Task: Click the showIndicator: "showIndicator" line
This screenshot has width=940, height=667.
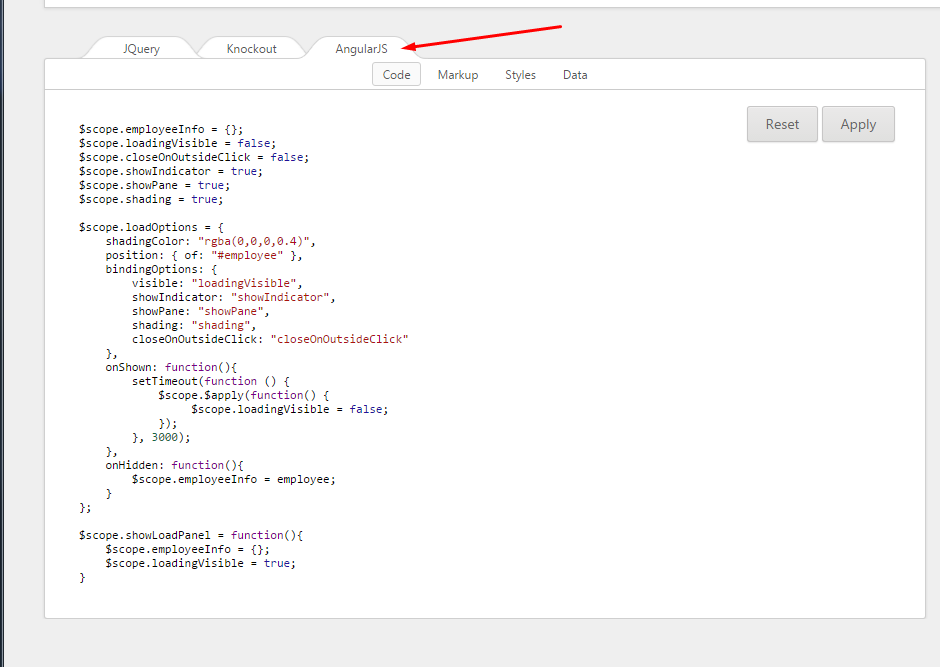Action: (234, 297)
